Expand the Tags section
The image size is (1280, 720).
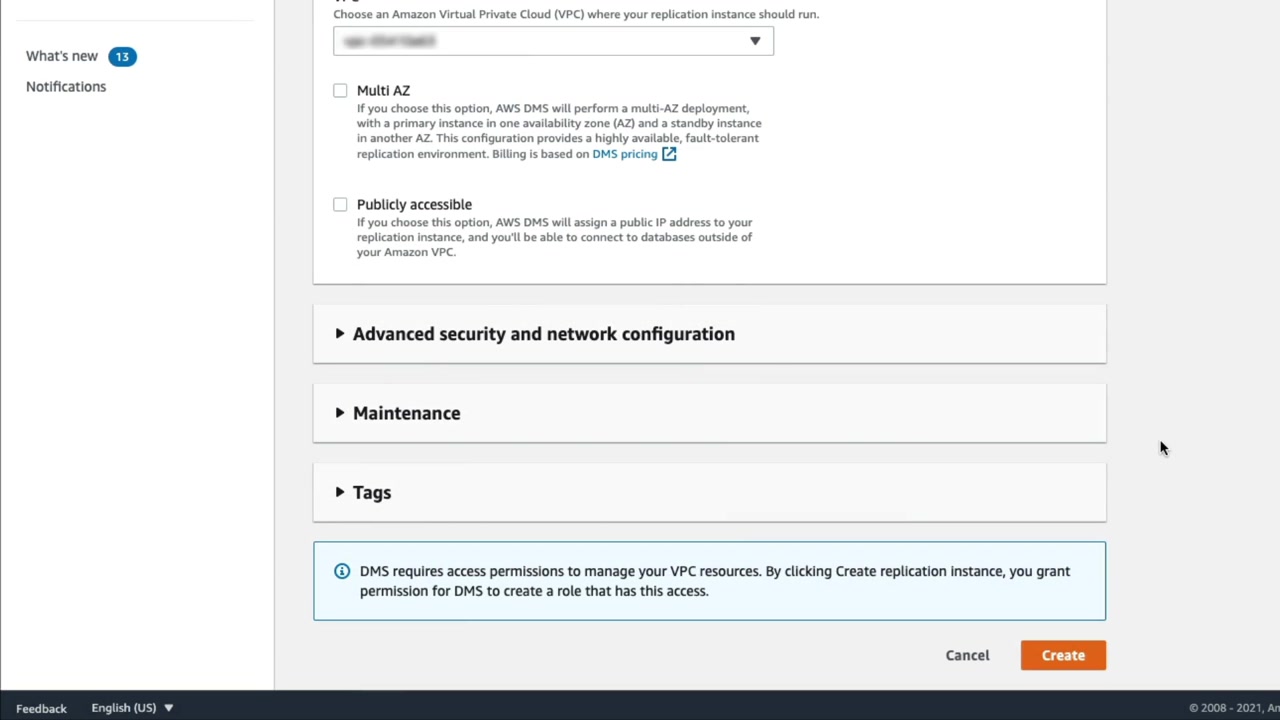372,492
